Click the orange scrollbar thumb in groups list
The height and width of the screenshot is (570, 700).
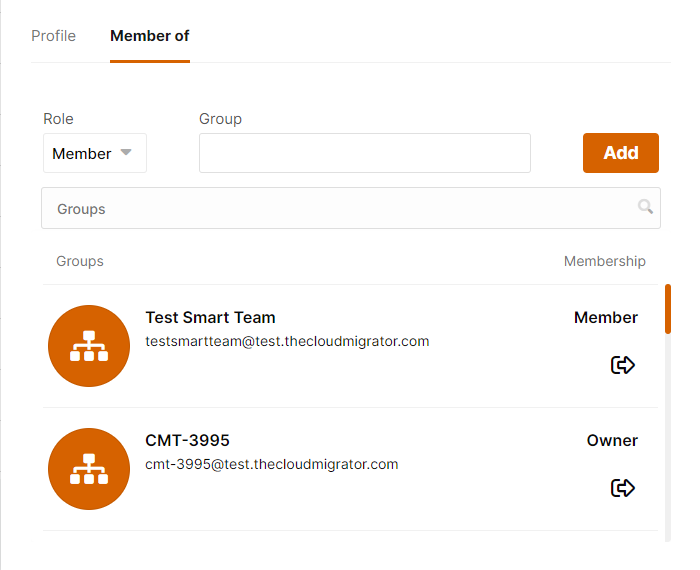pyautogui.click(x=668, y=309)
